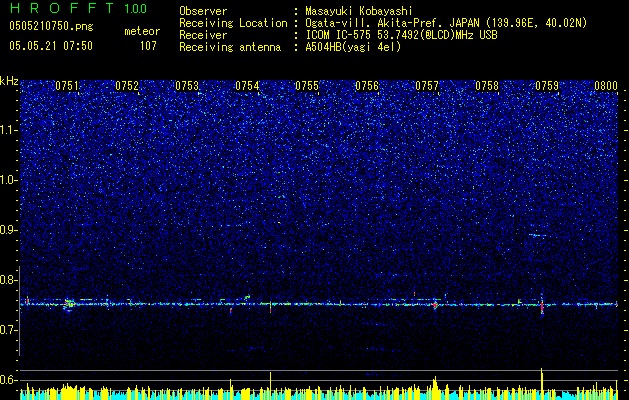The height and width of the screenshot is (400, 629).
Task: Click the Observer label
Action: pos(203,11)
